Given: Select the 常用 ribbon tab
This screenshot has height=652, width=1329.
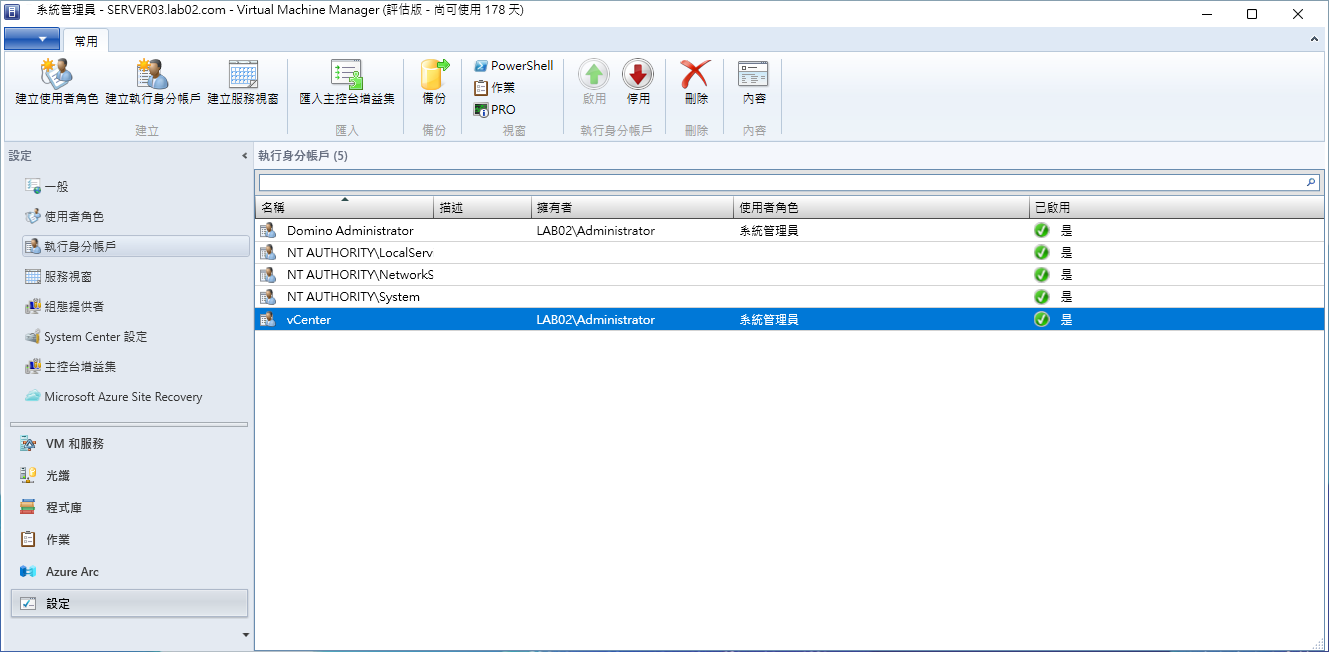Looking at the screenshot, I should [86, 41].
